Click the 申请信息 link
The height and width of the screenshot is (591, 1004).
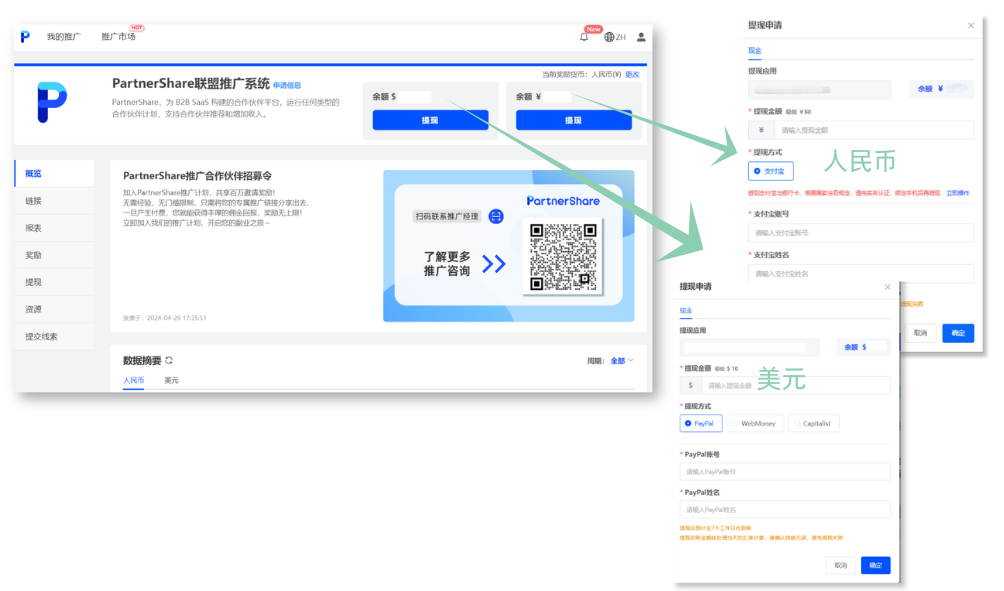point(286,84)
